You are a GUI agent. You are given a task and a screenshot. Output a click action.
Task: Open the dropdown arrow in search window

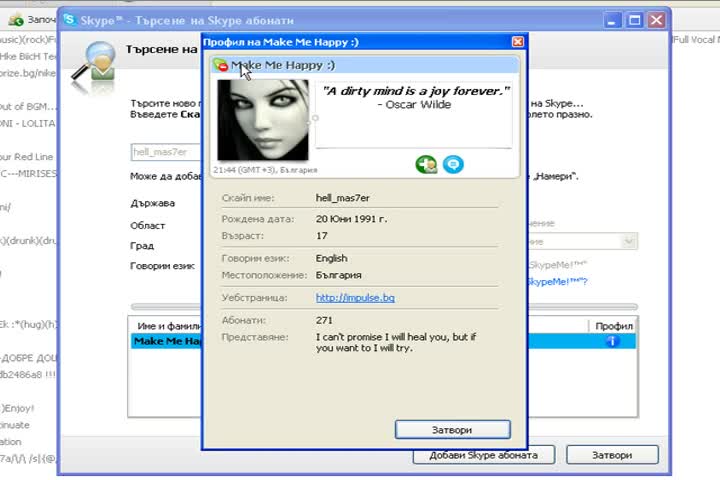629,241
